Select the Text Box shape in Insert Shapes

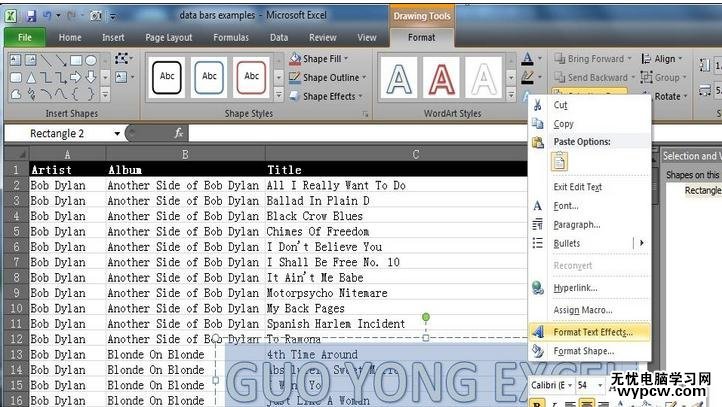tap(15, 60)
